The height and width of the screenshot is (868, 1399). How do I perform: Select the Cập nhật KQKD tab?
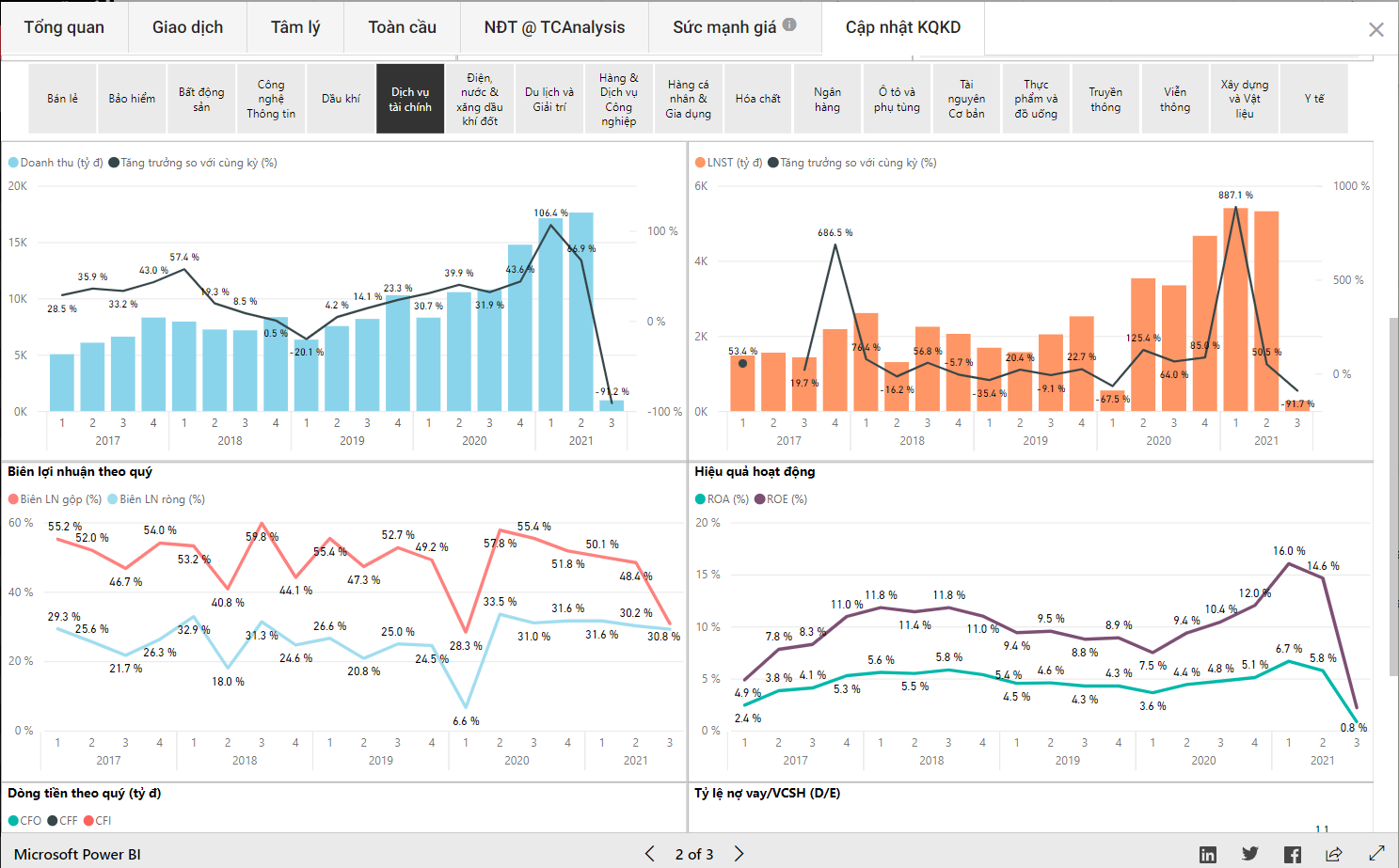coord(903,27)
